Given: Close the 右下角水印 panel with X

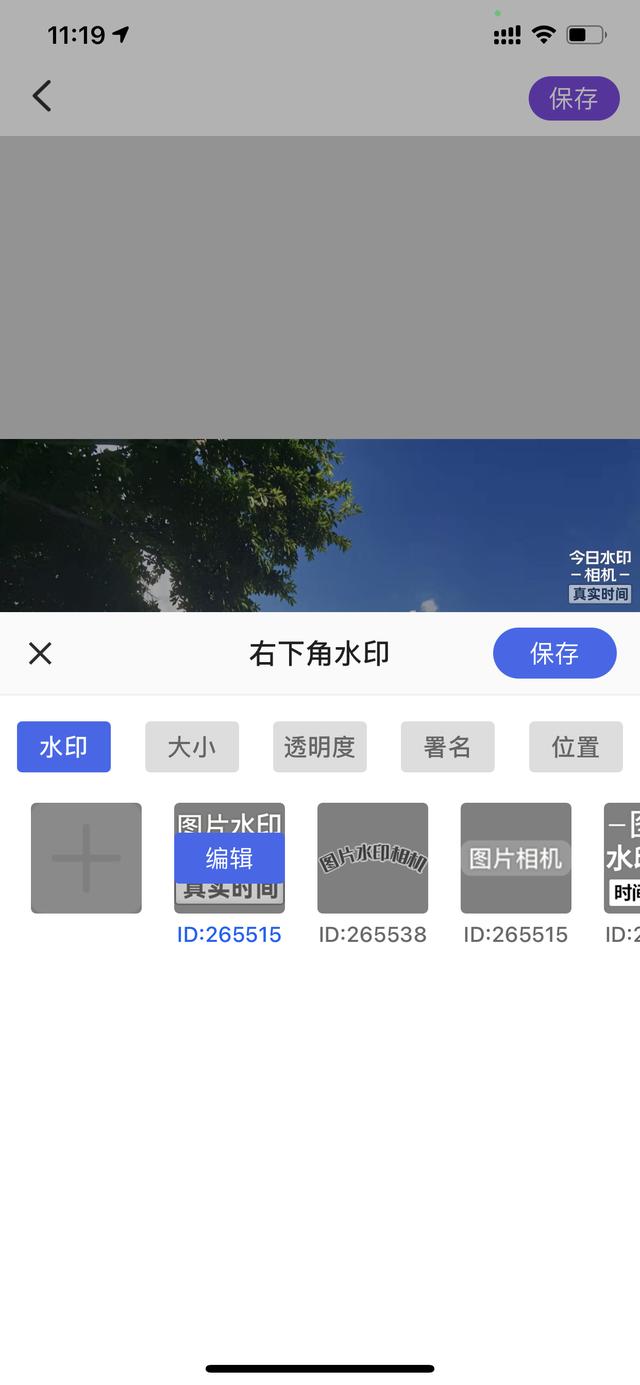Looking at the screenshot, I should [x=40, y=653].
